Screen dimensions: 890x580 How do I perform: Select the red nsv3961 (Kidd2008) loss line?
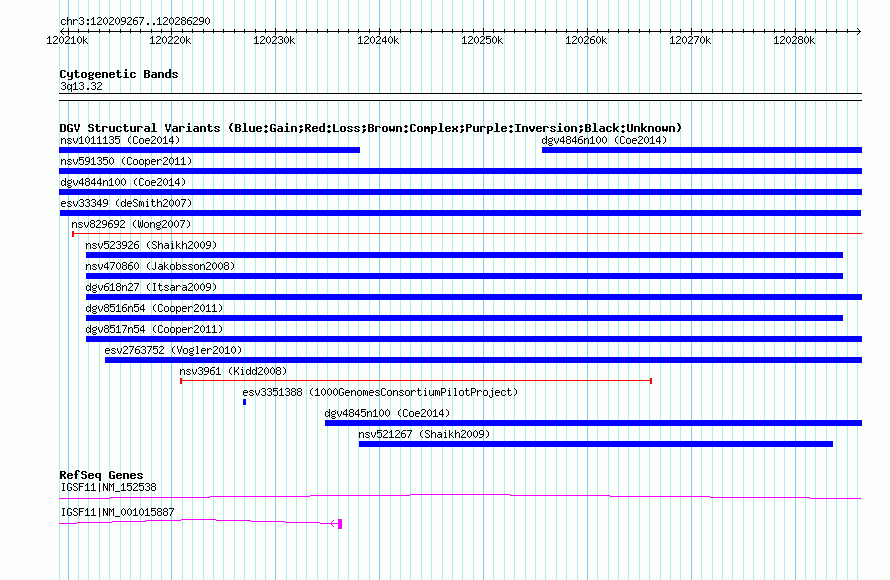tap(416, 381)
